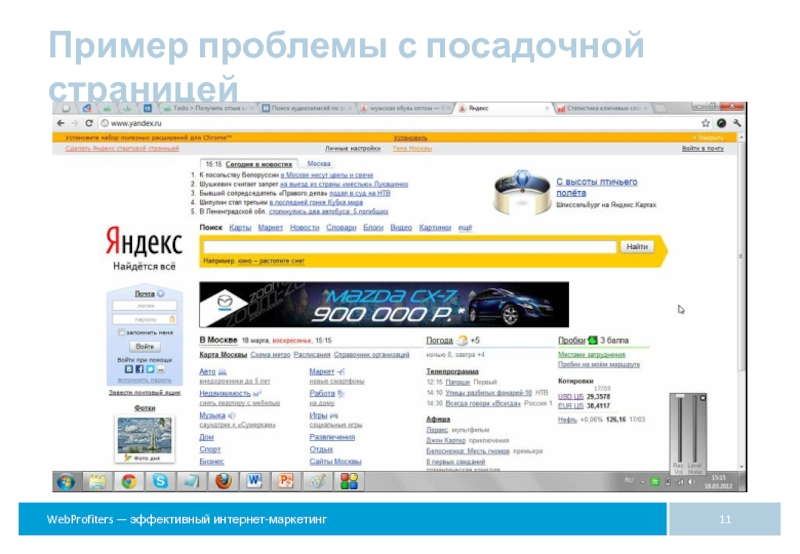
Task: Click the Facebook social login icon
Action: [139, 369]
